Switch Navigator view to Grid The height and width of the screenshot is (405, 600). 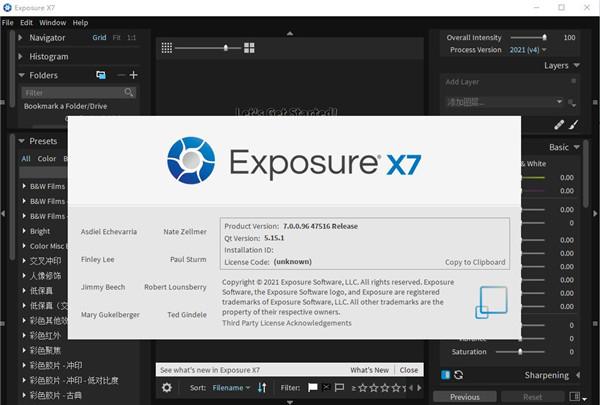pos(99,38)
